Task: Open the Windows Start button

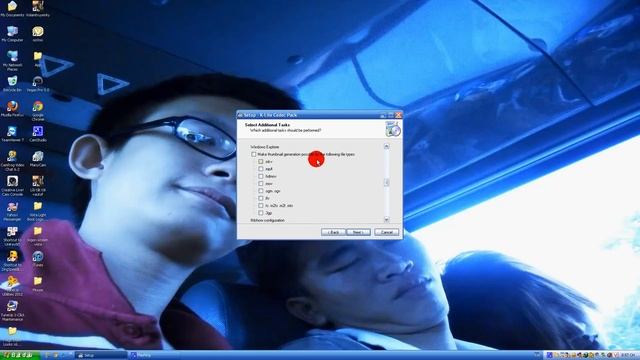Action: tap(20, 356)
